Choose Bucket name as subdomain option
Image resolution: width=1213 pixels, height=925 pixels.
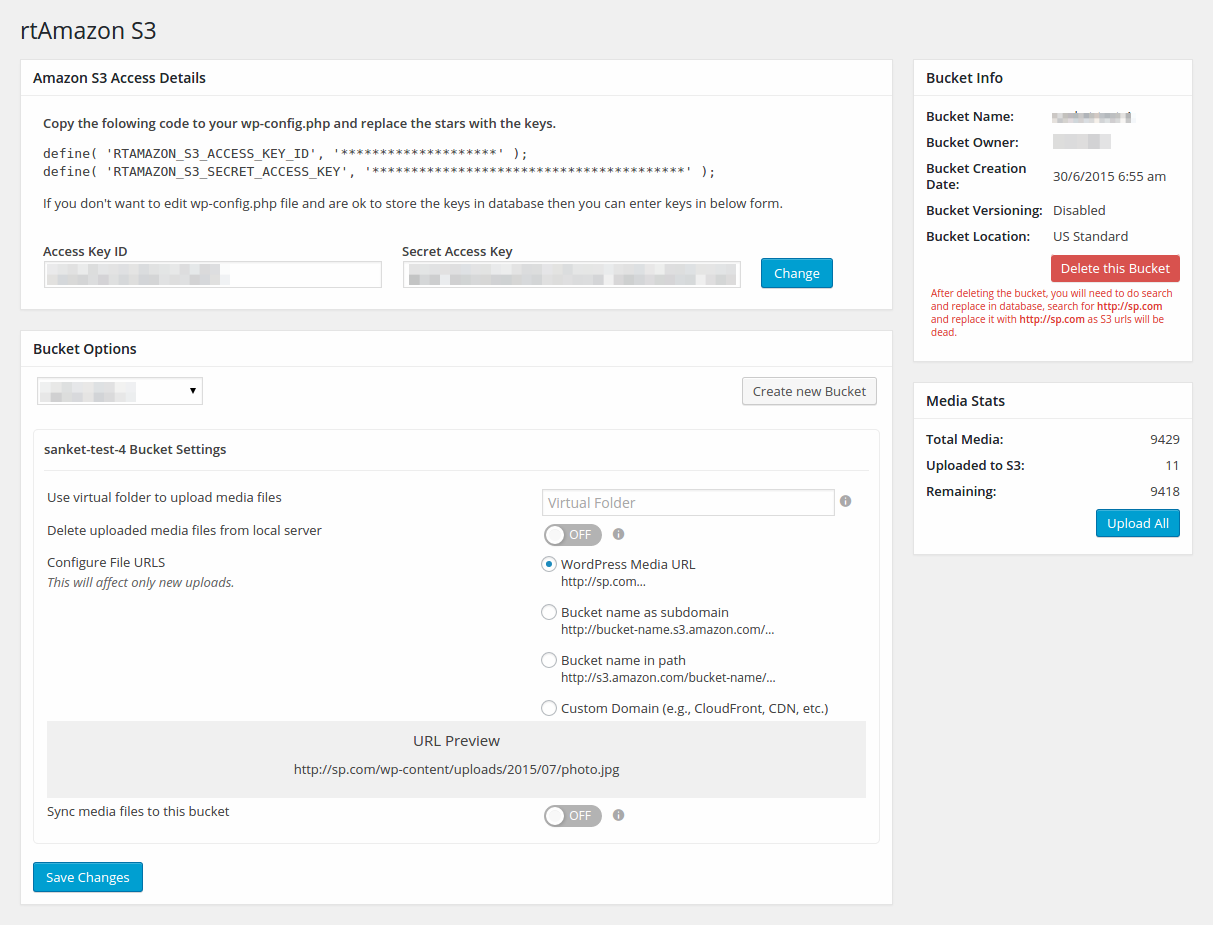tap(549, 612)
